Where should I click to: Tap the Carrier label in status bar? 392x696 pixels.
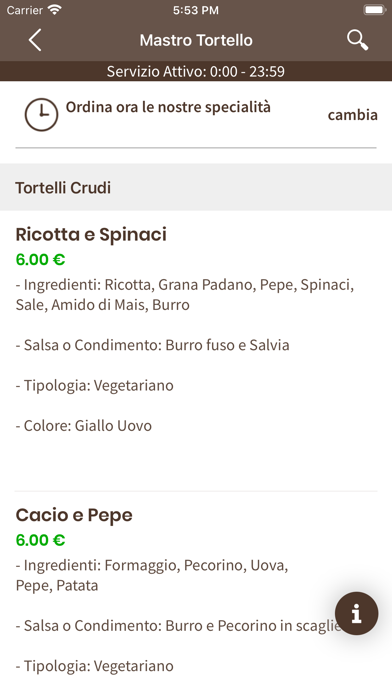tap(24, 10)
